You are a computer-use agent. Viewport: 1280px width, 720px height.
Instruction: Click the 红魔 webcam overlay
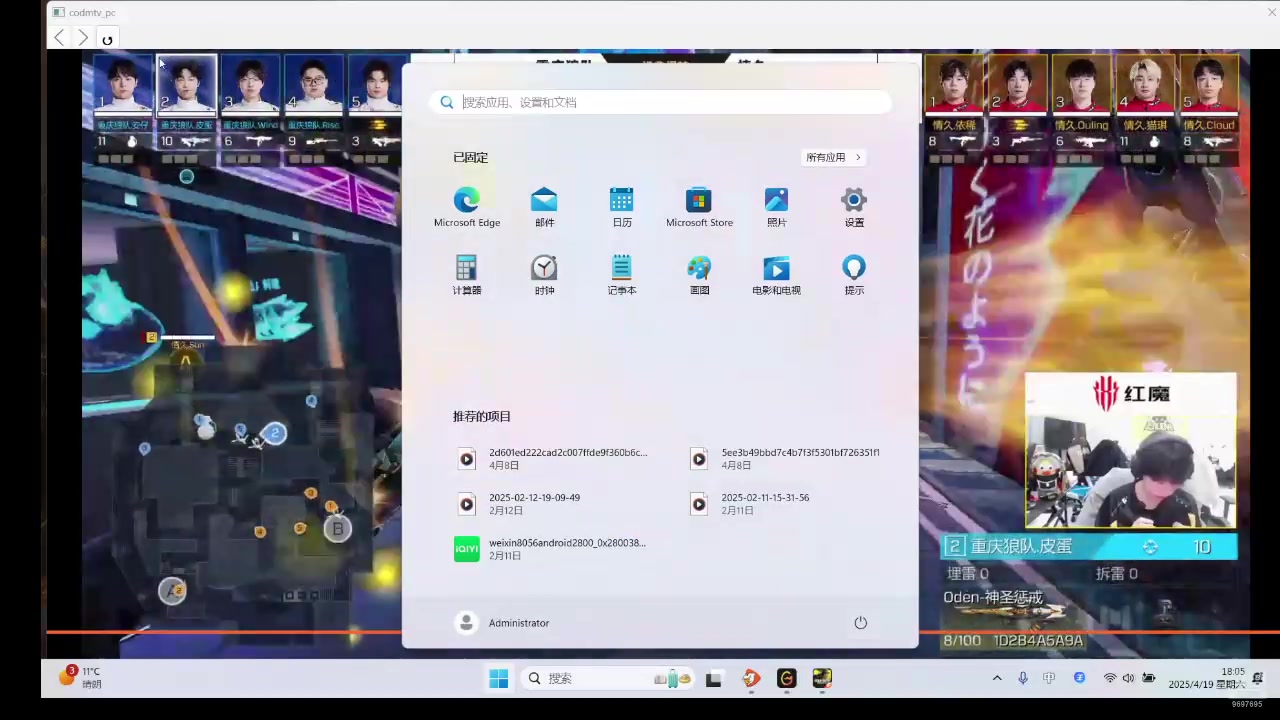(1131, 451)
